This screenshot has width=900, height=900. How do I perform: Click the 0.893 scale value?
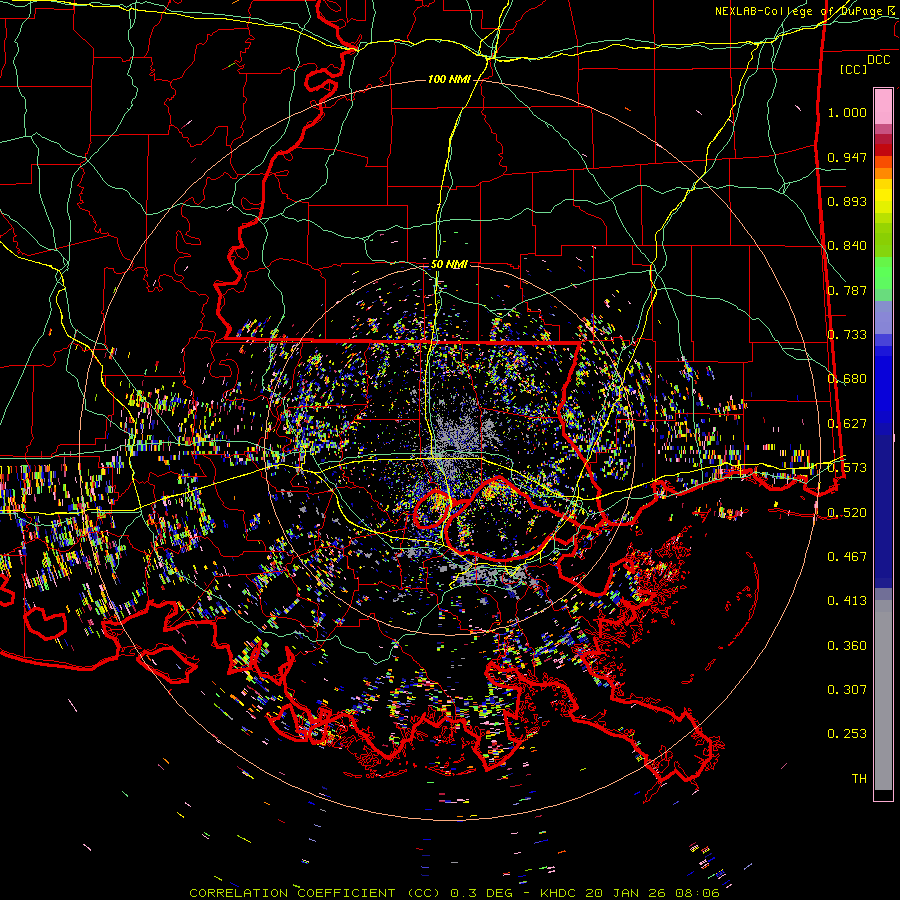coord(847,201)
